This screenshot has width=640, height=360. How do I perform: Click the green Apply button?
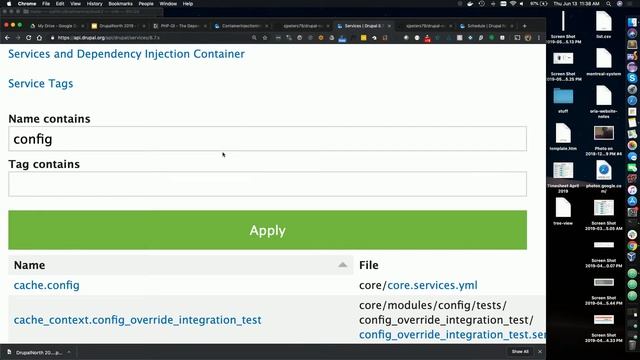[267, 230]
